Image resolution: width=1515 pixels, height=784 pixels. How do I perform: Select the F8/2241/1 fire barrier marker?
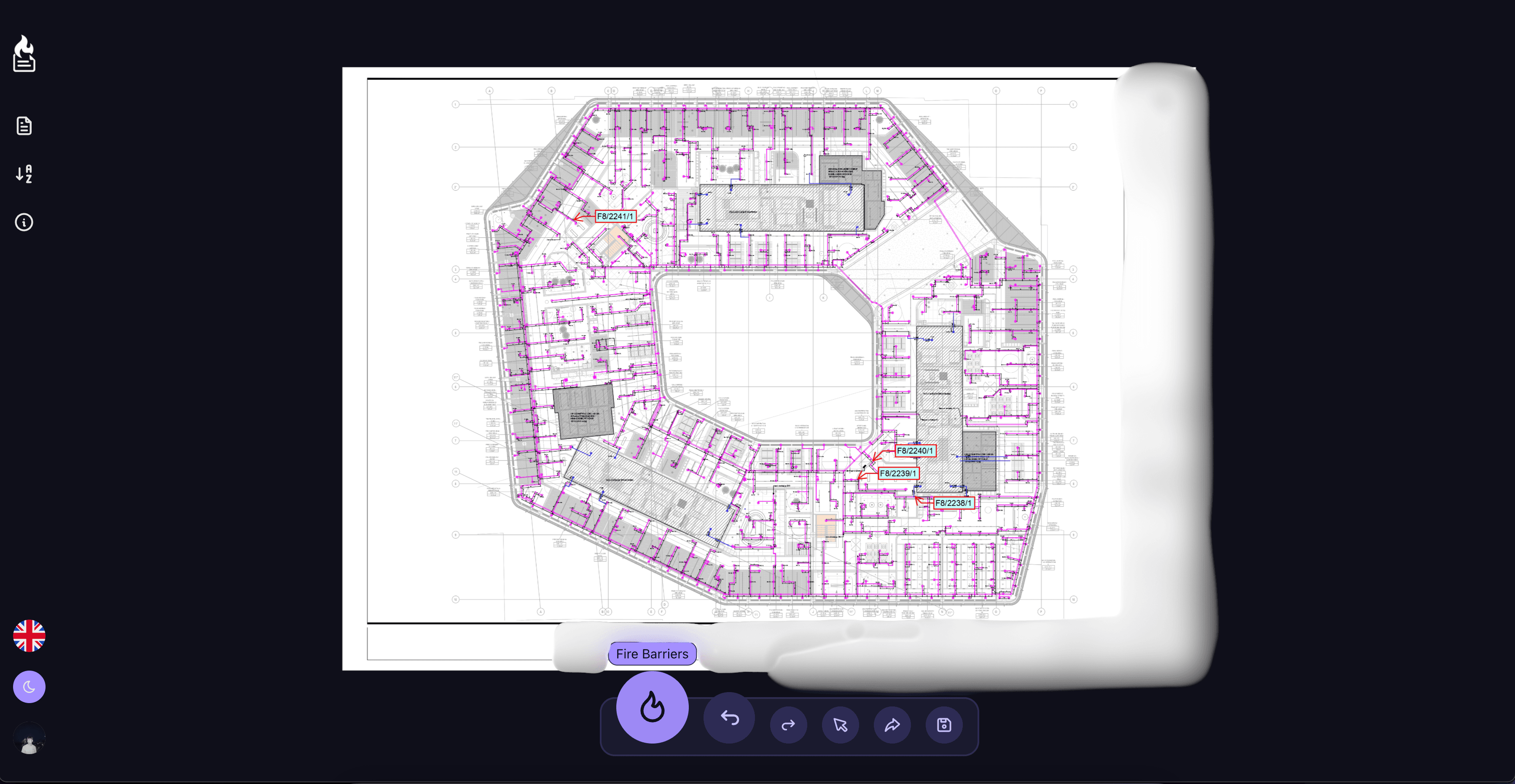point(615,216)
